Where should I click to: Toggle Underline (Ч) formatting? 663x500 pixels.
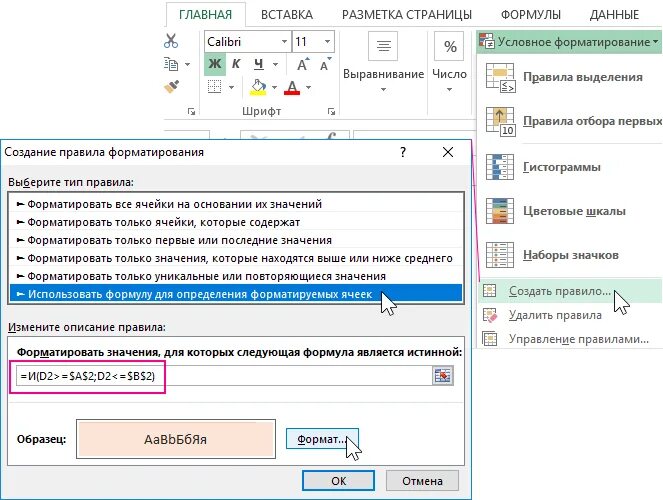point(259,64)
